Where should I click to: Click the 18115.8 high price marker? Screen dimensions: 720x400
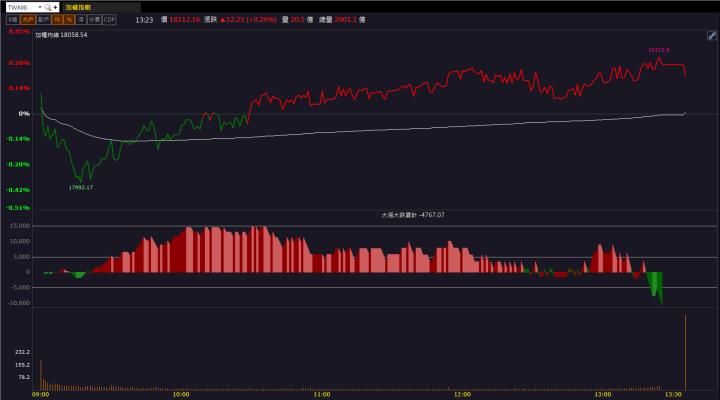[657, 49]
